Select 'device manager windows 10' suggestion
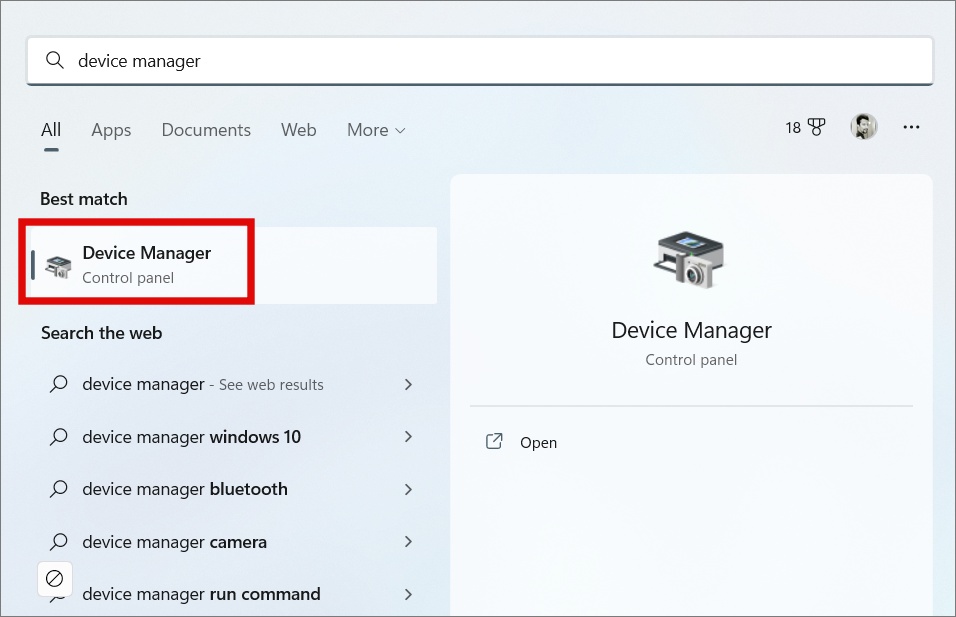Image resolution: width=956 pixels, height=617 pixels. click(x=234, y=437)
